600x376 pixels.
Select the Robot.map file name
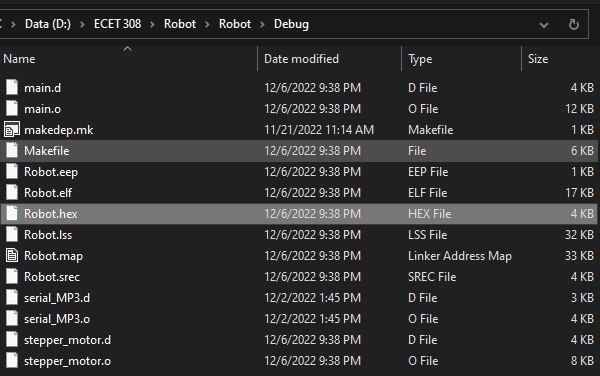coord(53,256)
